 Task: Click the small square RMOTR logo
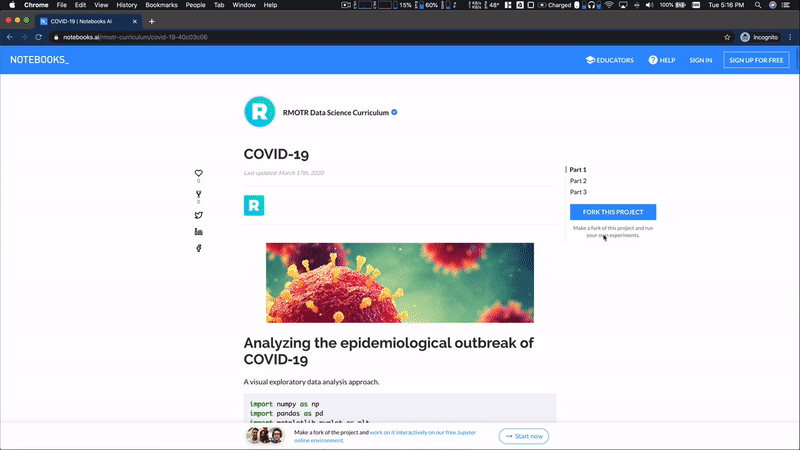pos(254,206)
